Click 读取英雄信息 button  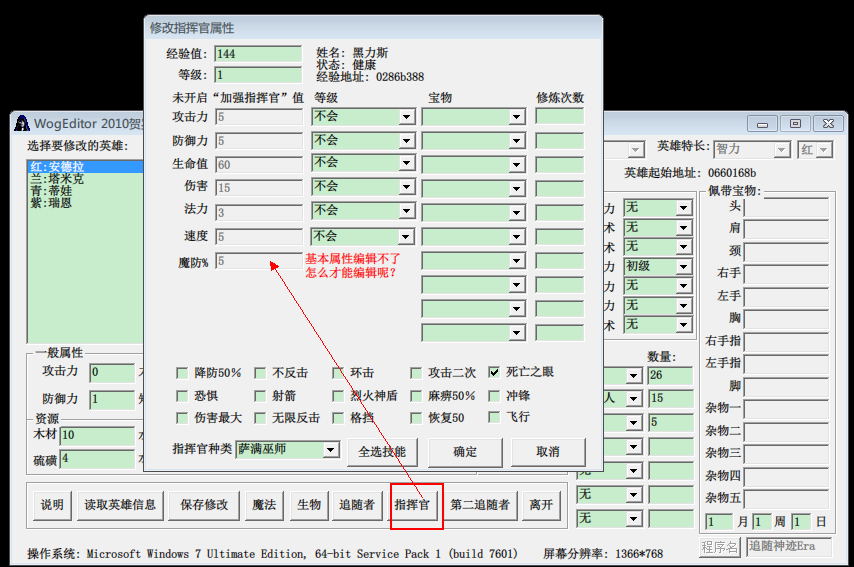click(x=120, y=505)
